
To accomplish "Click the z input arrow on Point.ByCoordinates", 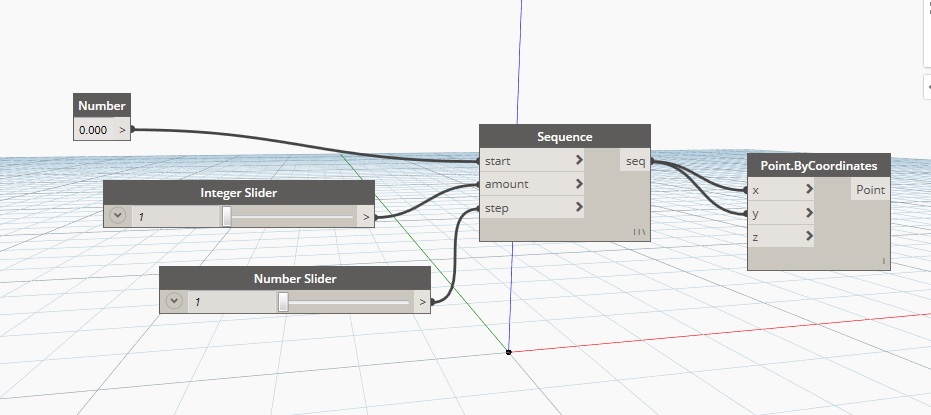I will [809, 237].
